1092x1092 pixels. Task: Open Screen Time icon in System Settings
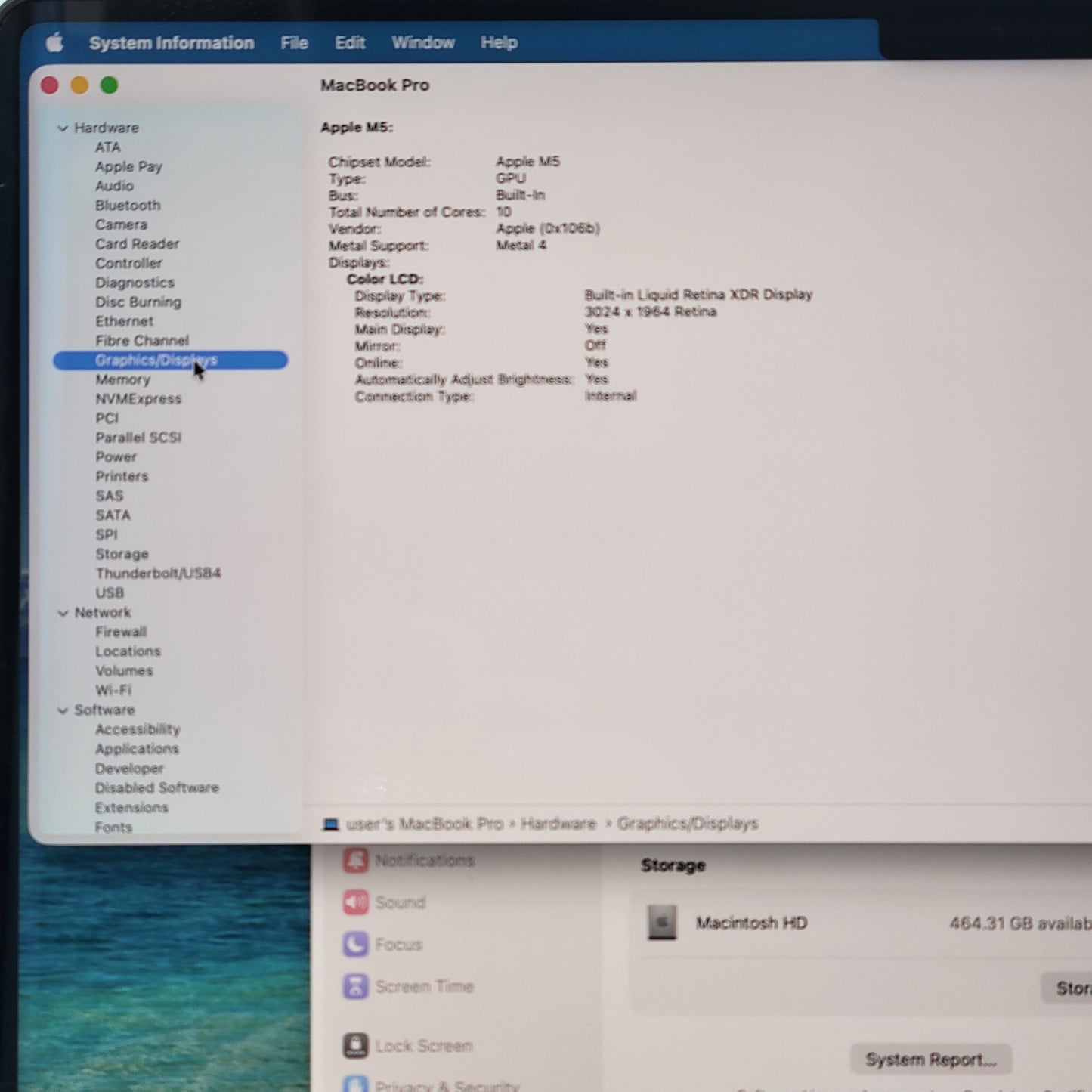coord(356,986)
